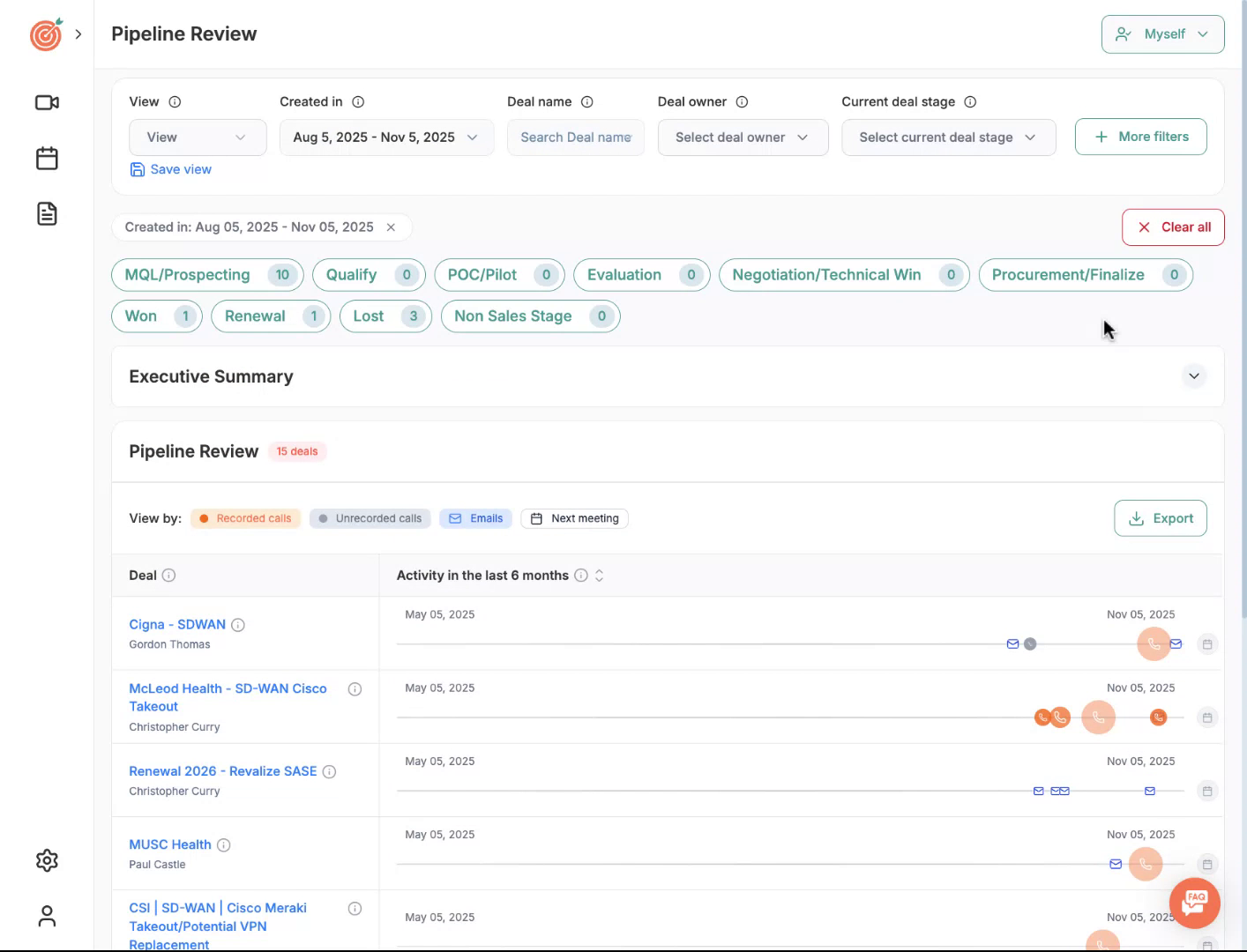Select the Evaluation stage tab
1247x952 pixels.
point(641,275)
